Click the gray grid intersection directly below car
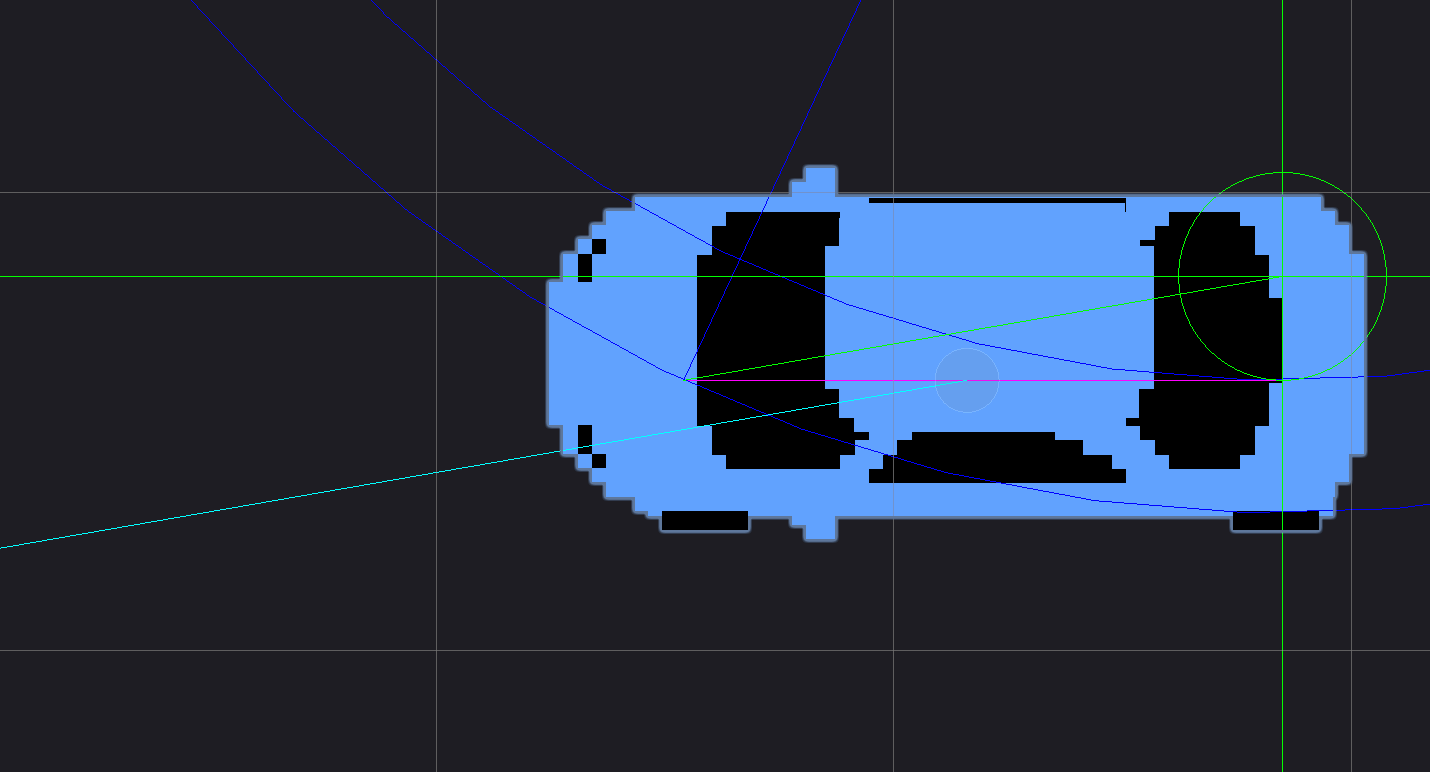The width and height of the screenshot is (1430, 772). 893,650
